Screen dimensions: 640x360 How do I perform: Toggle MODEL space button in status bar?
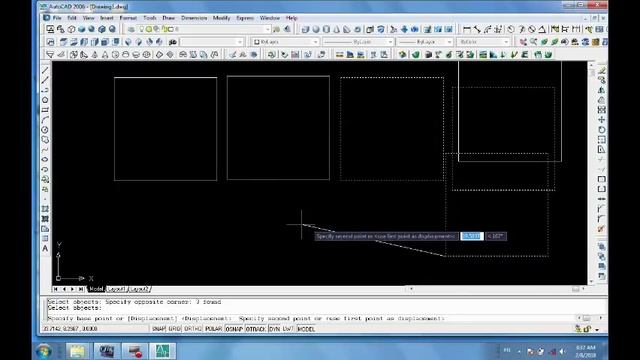(306, 329)
